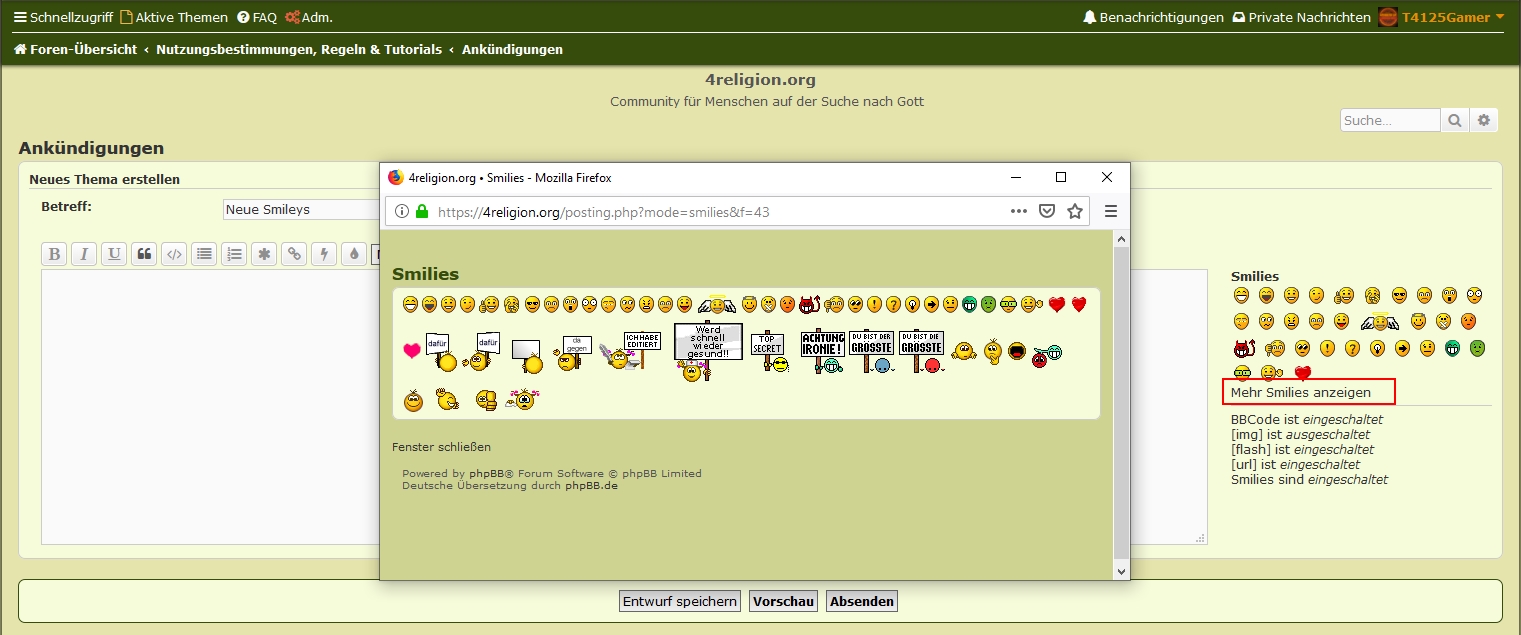The width and height of the screenshot is (1521, 635).
Task: Click the red devil smiley in sidebar
Action: (1243, 348)
